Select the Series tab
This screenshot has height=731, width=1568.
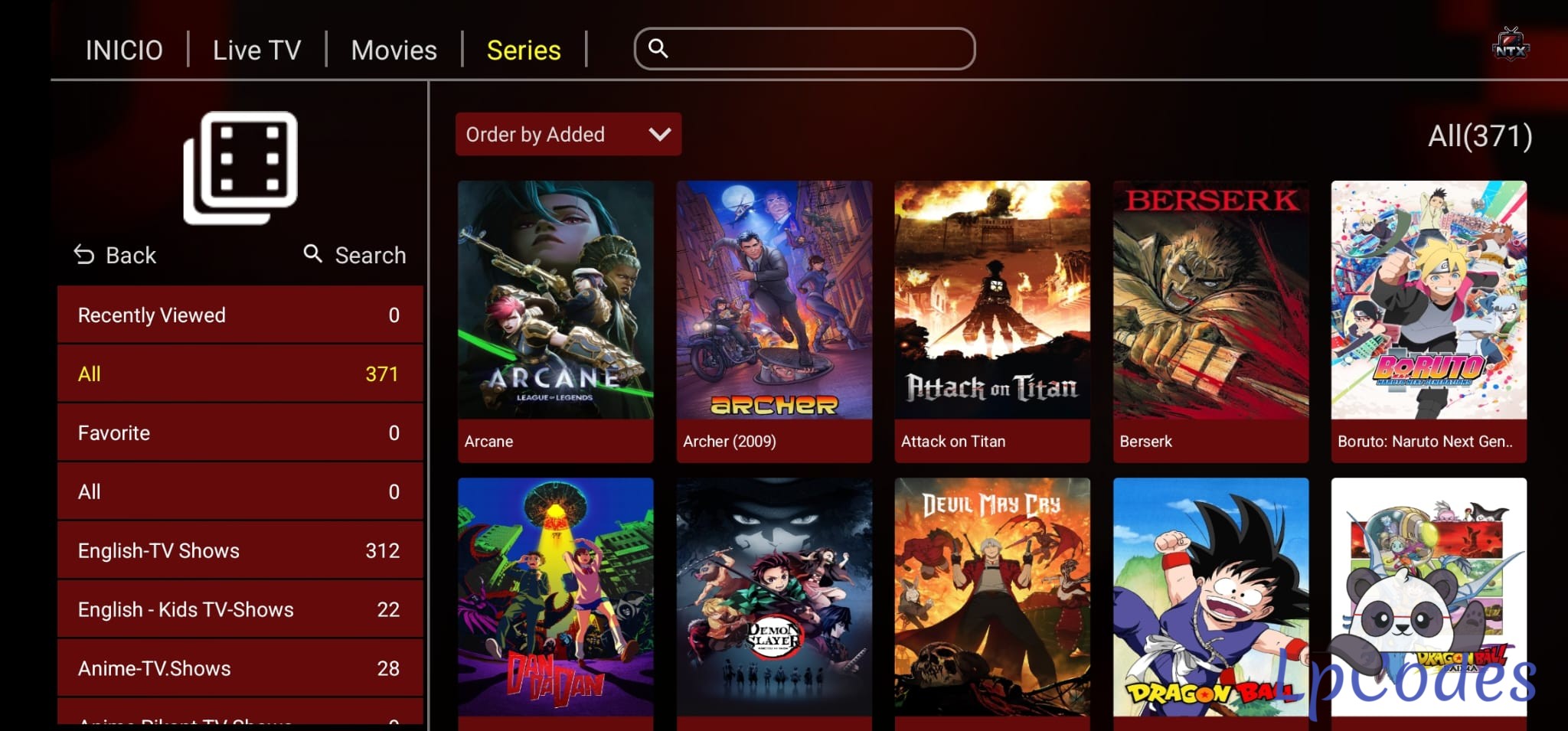click(524, 51)
